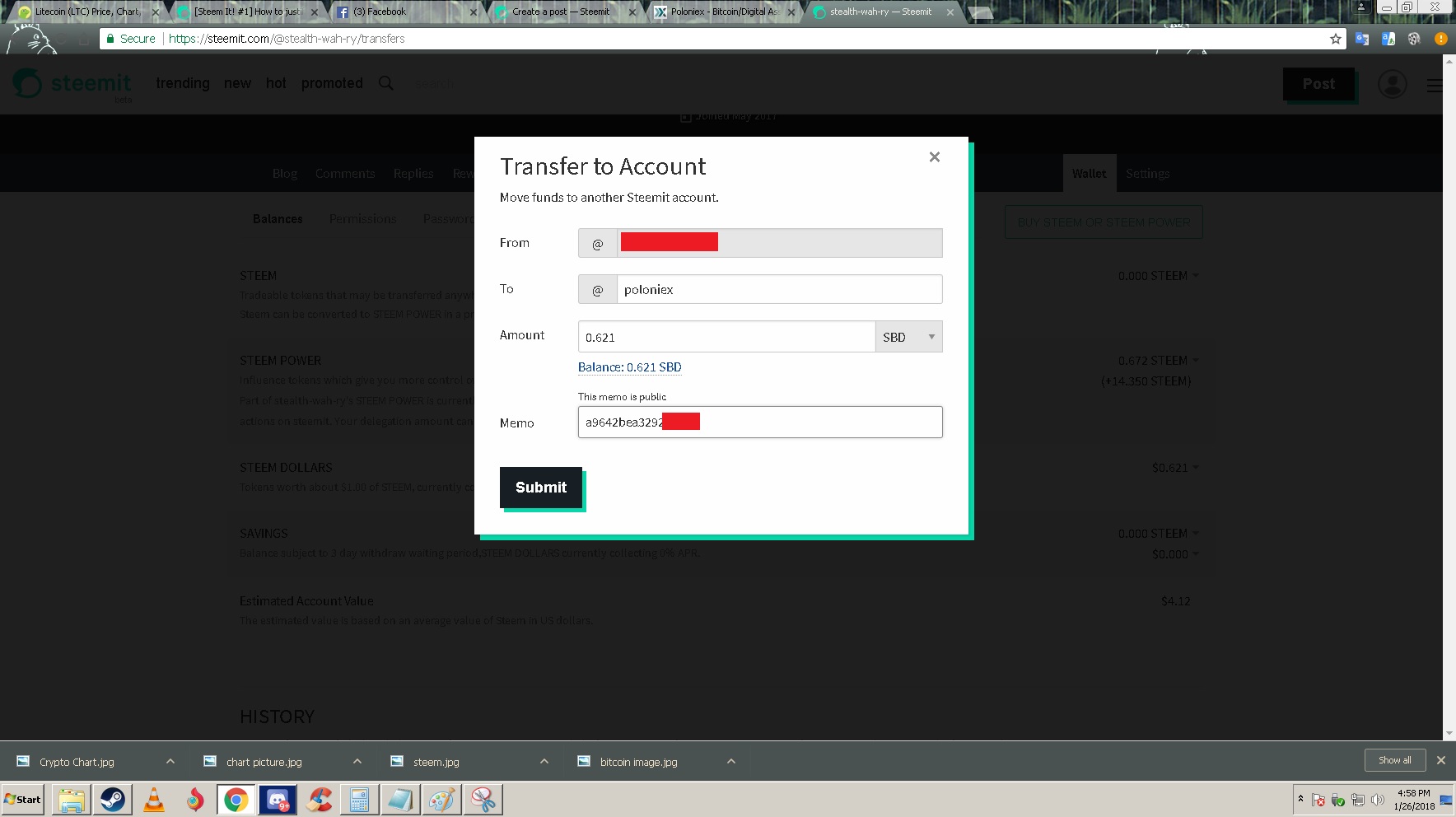Open the film reel extension icon
The width and height of the screenshot is (1456, 817).
pos(1414,39)
